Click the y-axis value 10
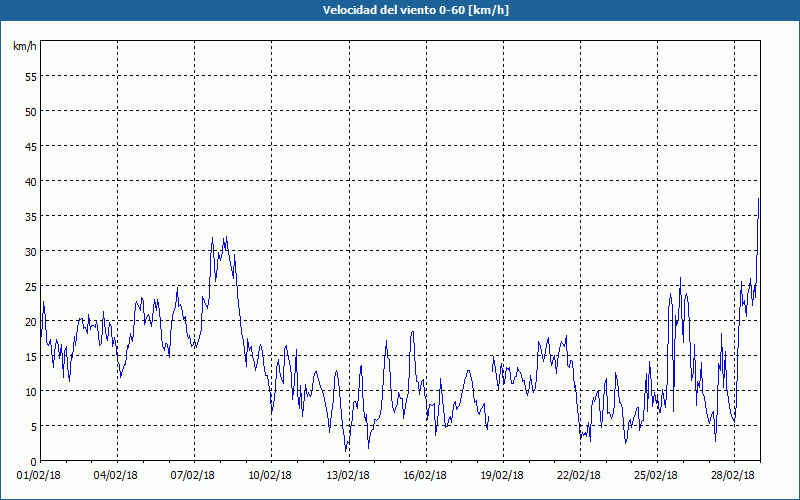Screen dimensions: 800x500 click(x=31, y=391)
